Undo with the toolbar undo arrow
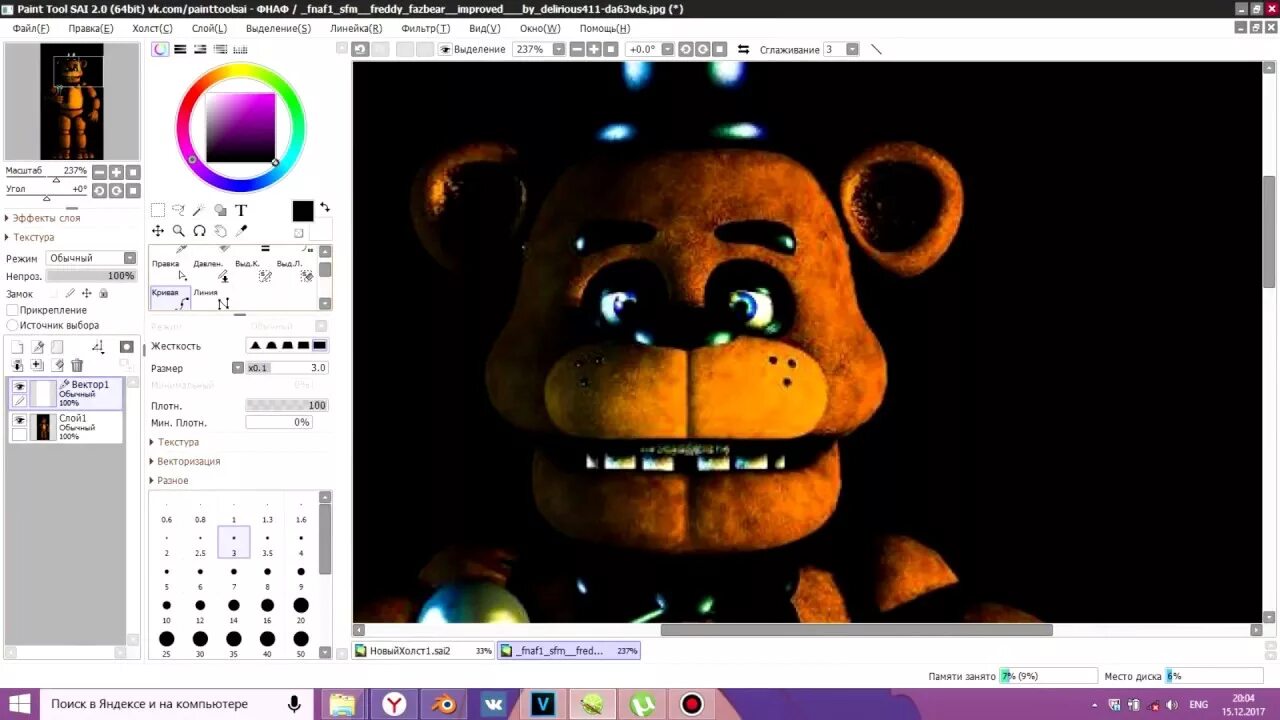This screenshot has height=720, width=1280. click(361, 49)
